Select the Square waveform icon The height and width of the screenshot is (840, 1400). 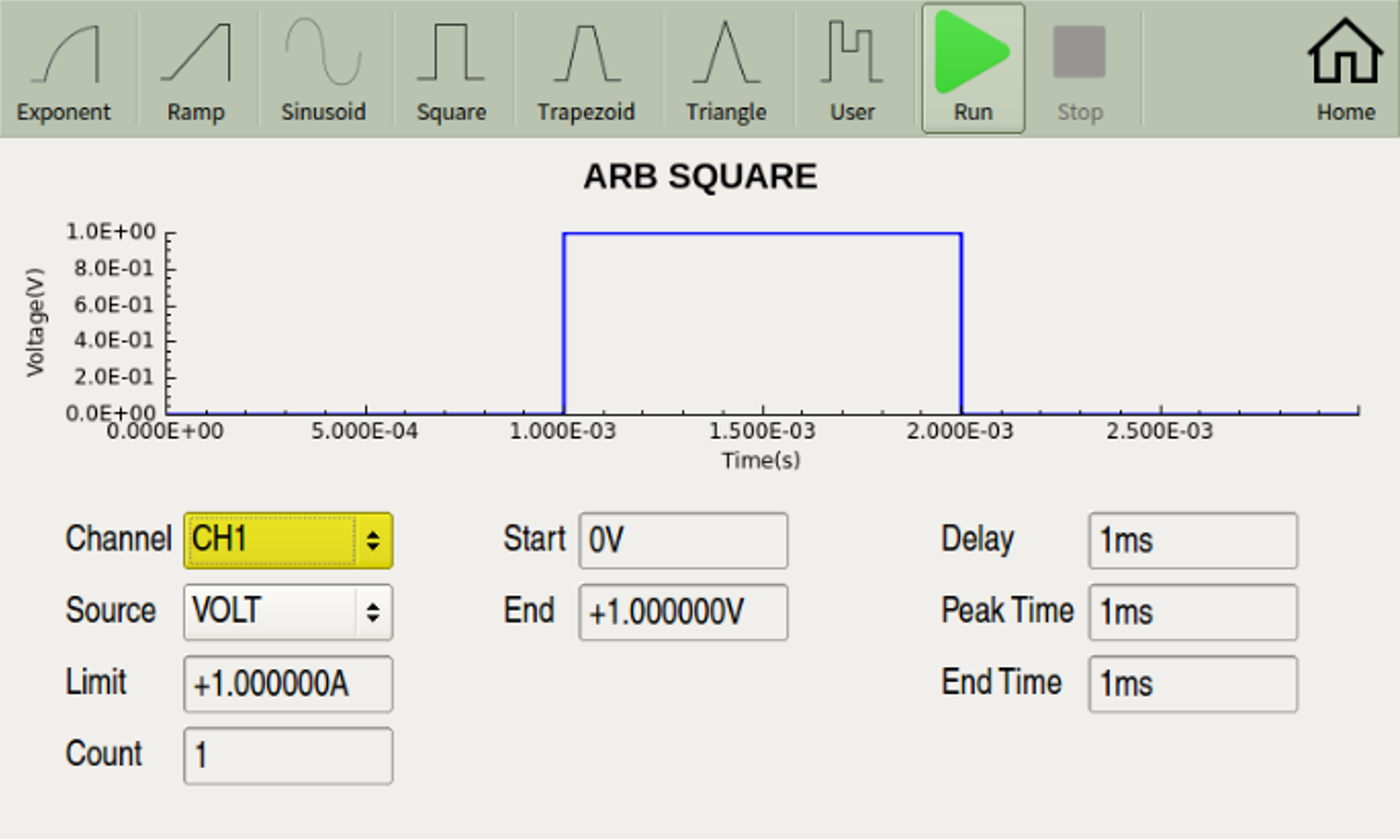click(x=451, y=70)
